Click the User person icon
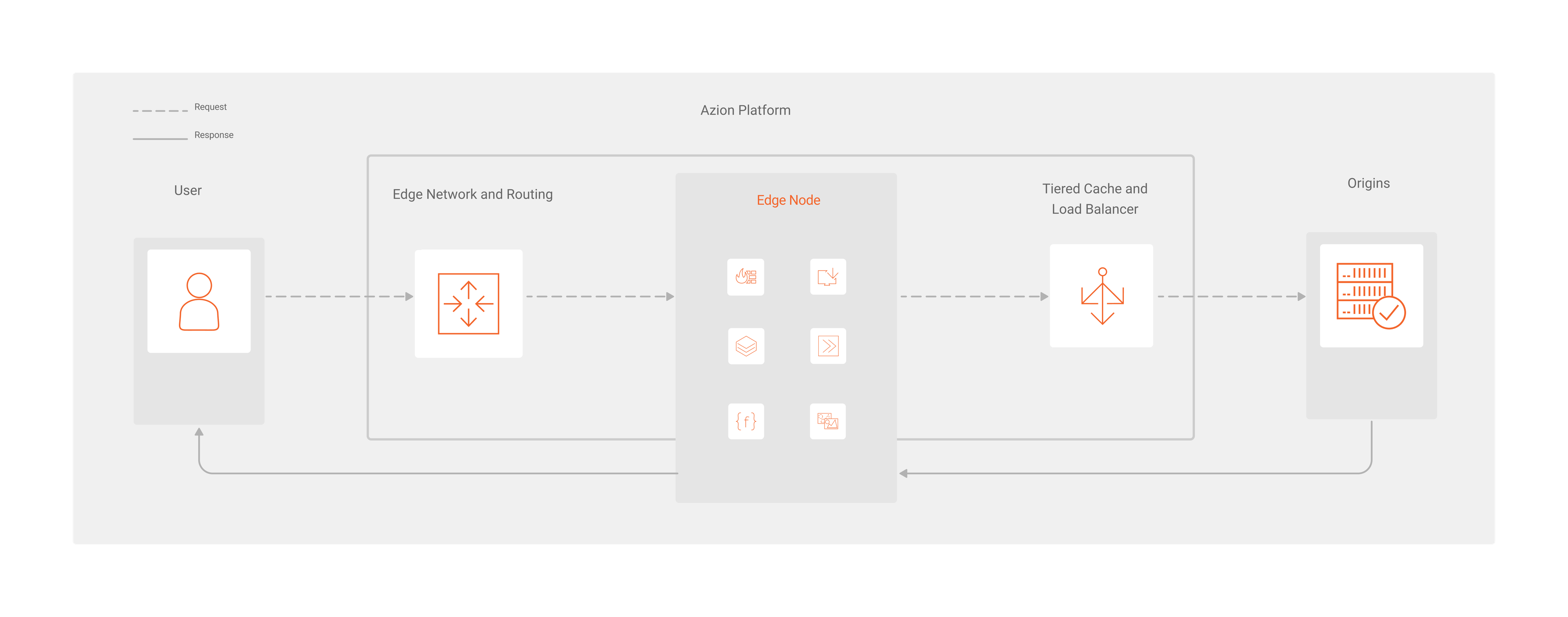Screen dimensions: 1568x617 point(199,301)
